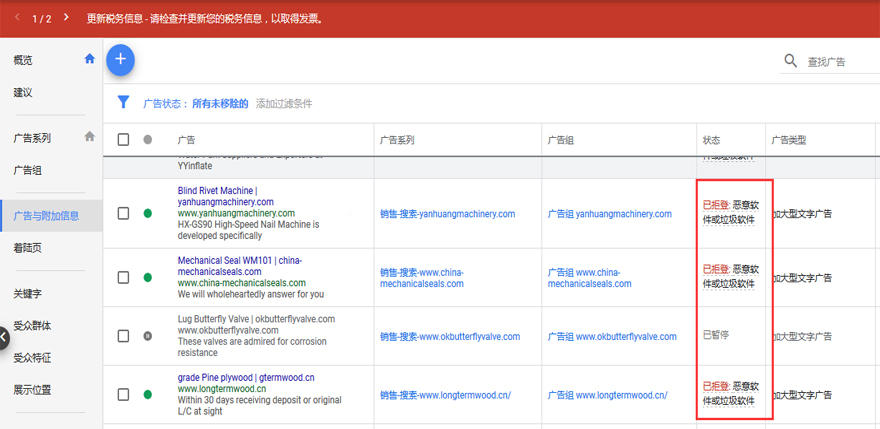
Task: Tick the Blind Rivet Machine ad checkbox
Action: click(x=123, y=213)
